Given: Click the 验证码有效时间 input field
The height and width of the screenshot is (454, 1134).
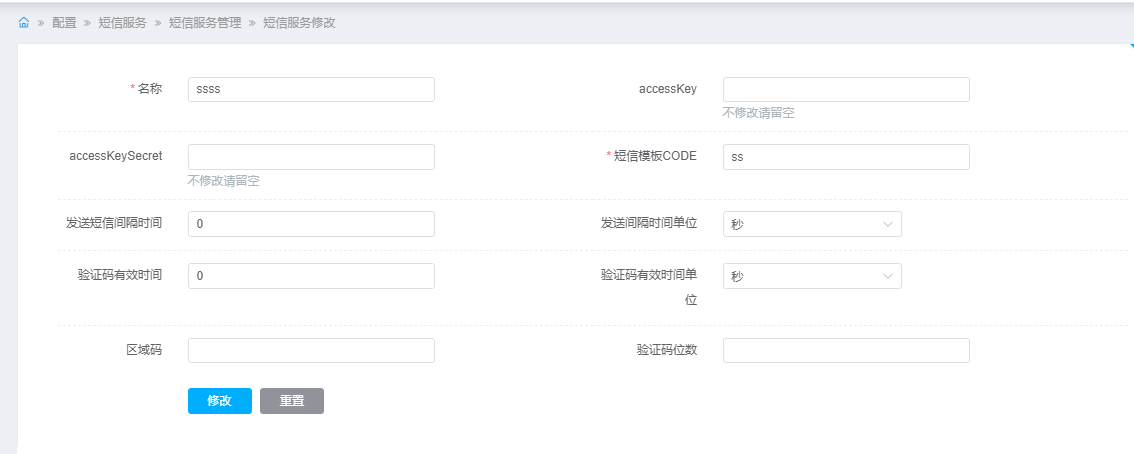Looking at the screenshot, I should [311, 276].
